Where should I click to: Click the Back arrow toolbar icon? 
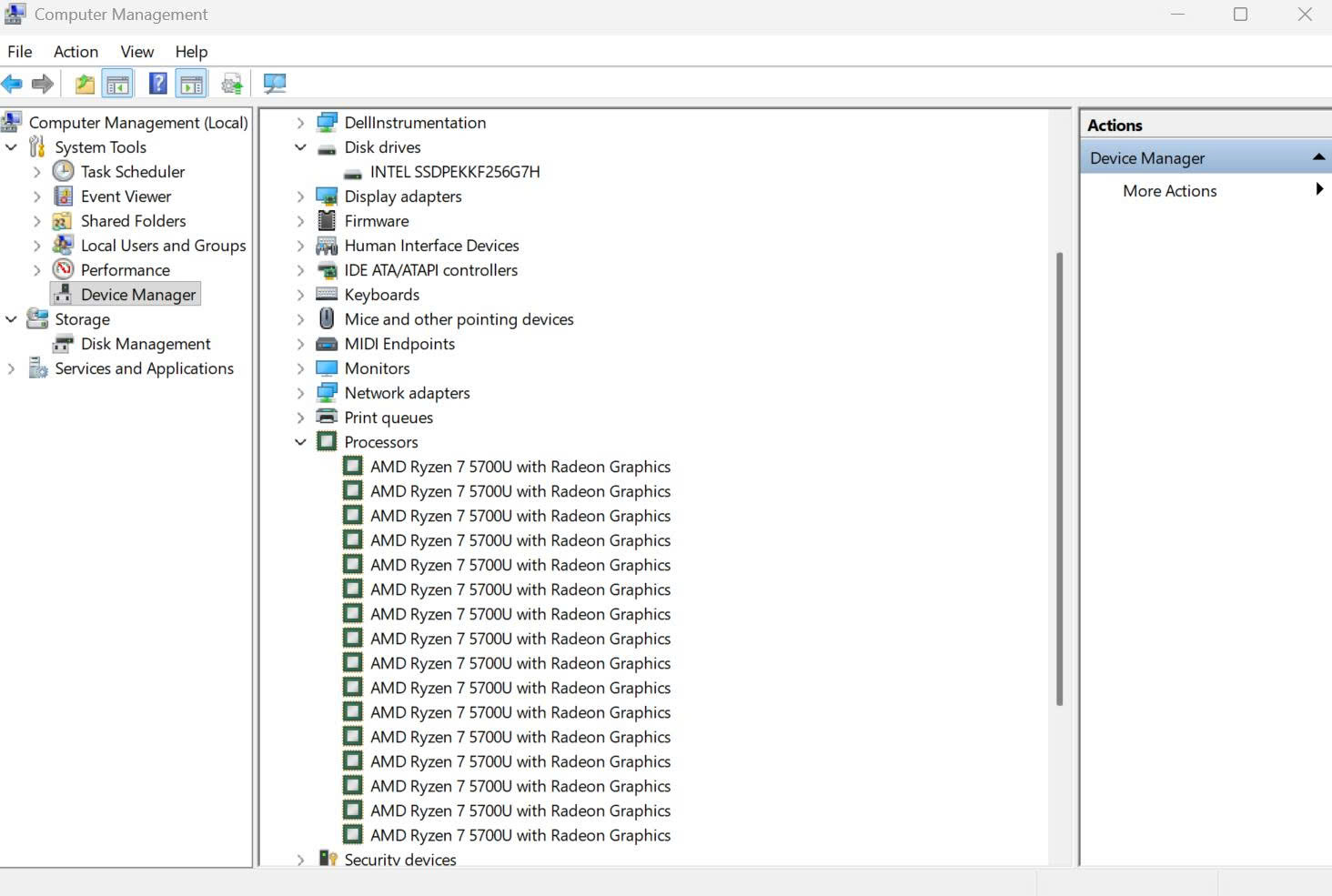12,85
